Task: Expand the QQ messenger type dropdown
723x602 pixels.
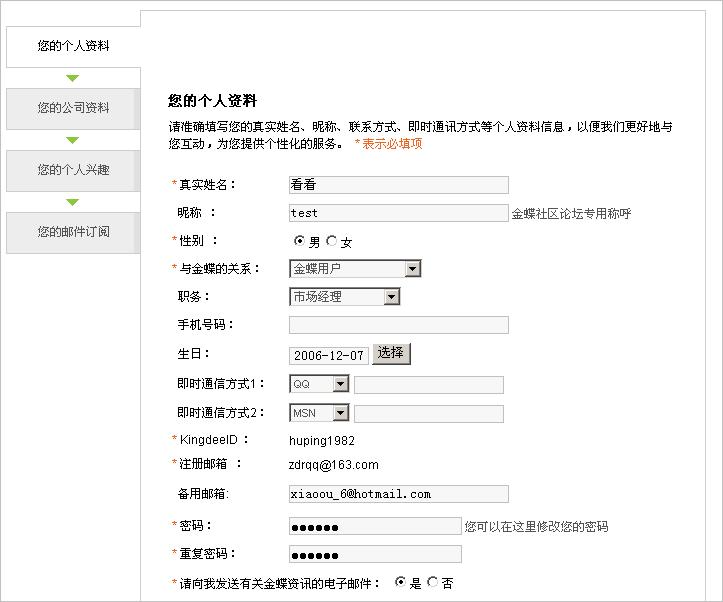Action: [340, 385]
